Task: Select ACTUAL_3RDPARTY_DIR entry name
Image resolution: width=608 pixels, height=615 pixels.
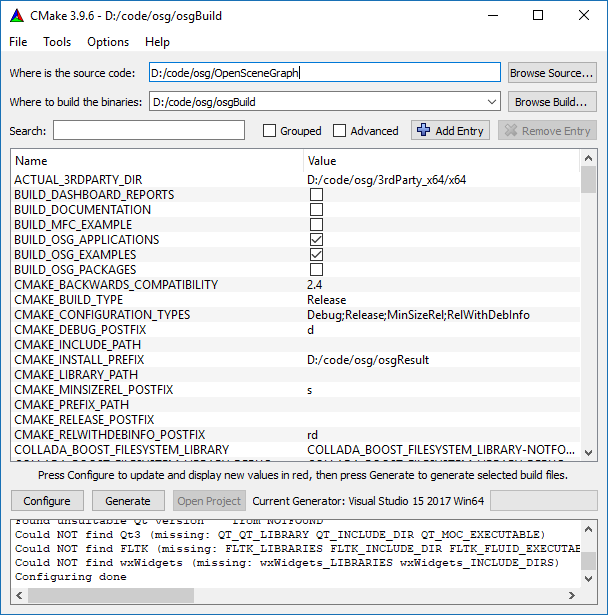Action: pos(78,180)
